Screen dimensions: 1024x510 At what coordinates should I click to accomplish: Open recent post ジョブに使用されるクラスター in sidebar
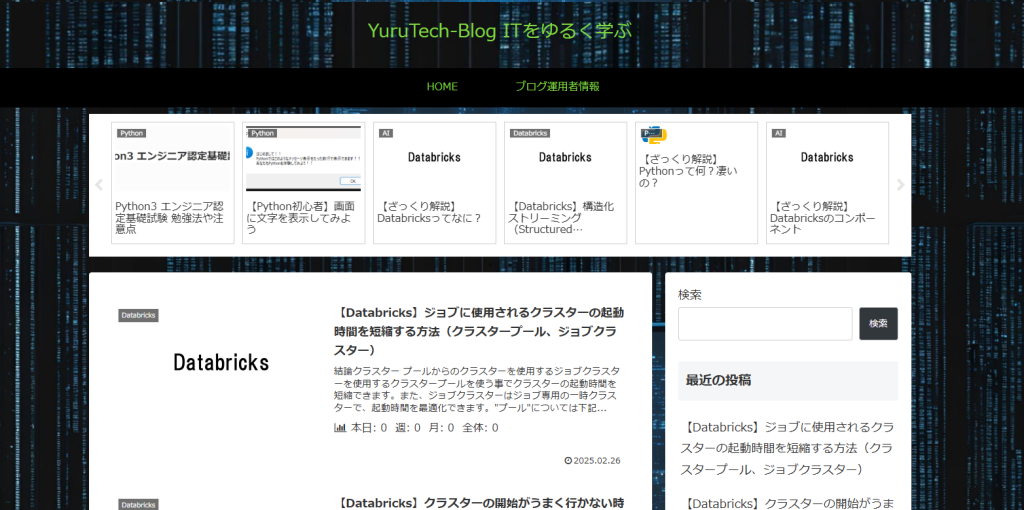[x=787, y=448]
